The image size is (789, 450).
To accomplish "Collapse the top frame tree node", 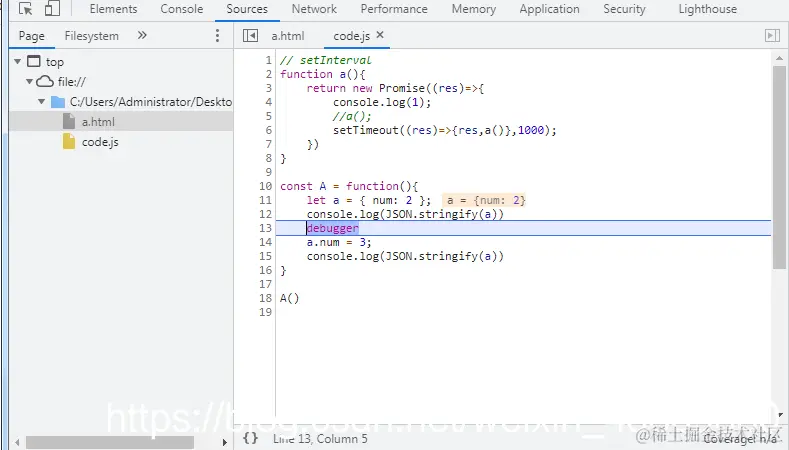I will (x=18, y=61).
